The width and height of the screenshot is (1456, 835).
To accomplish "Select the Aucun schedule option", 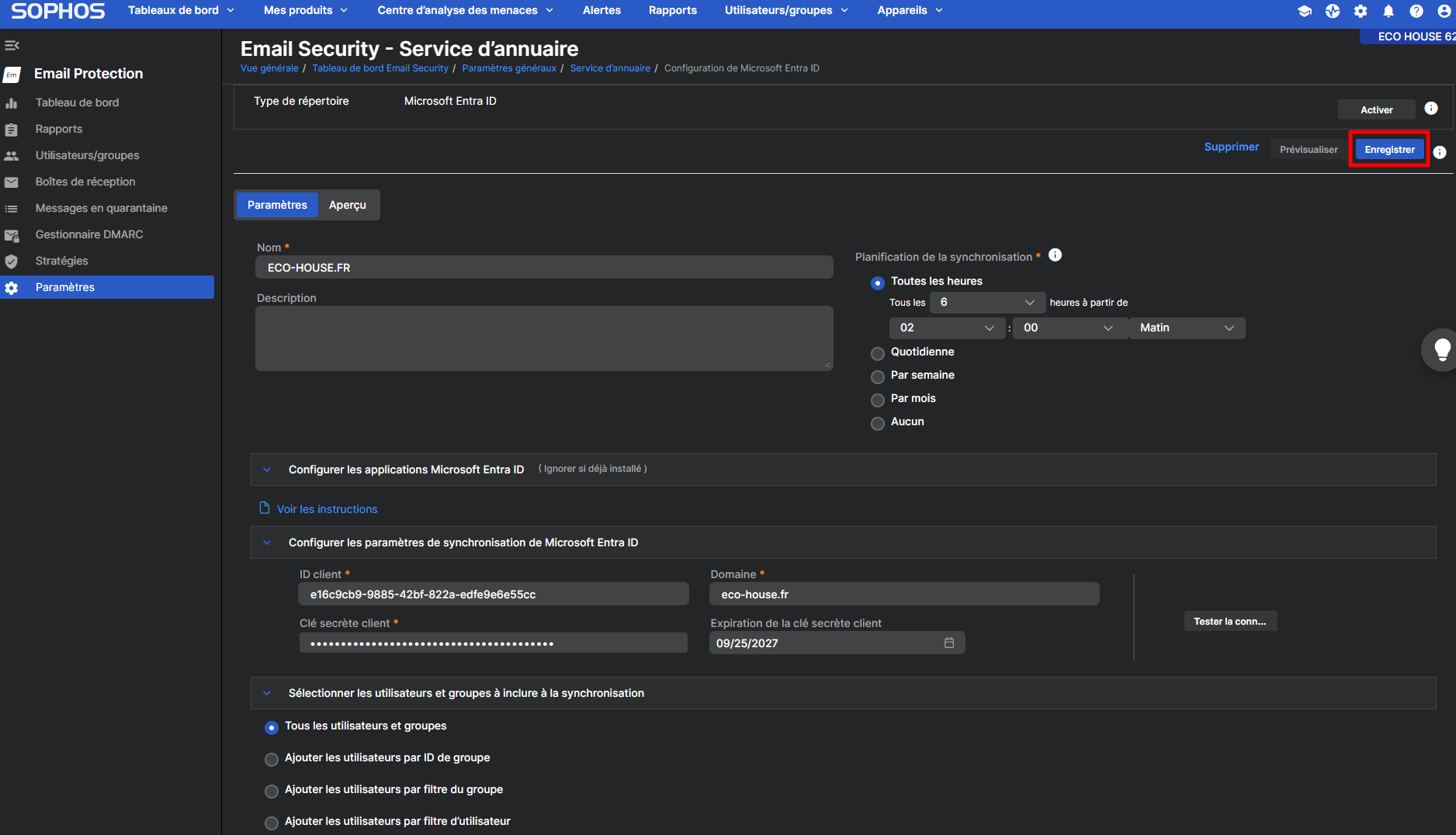I will 878,423.
